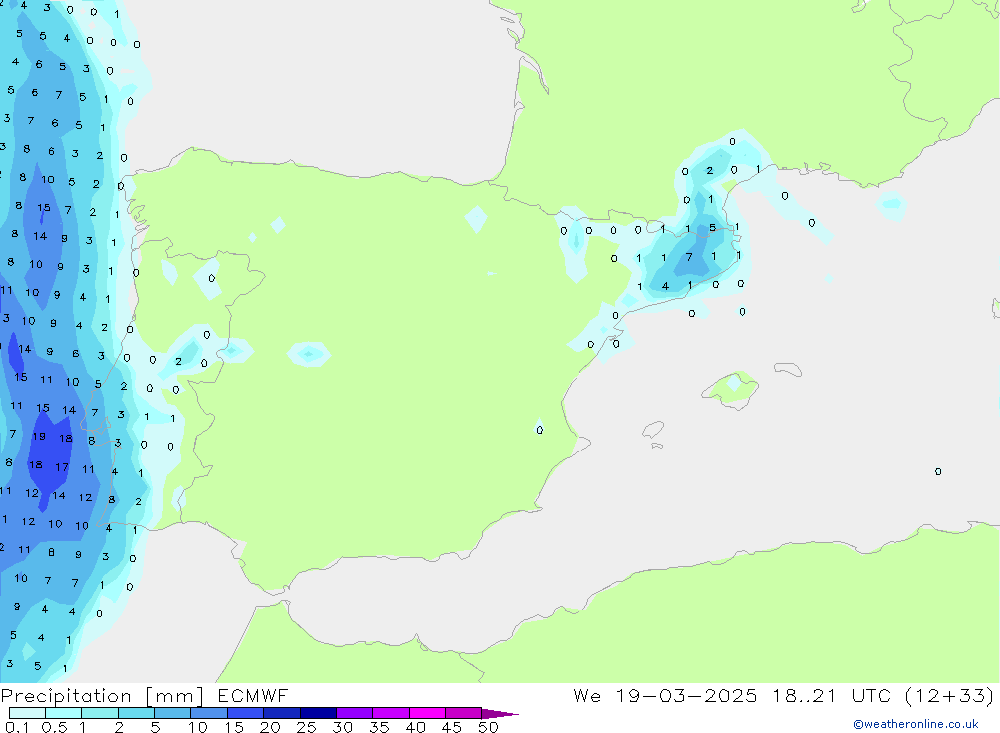Click the "50" legend scale label
Image resolution: width=1000 pixels, height=733 pixels.
488,727
